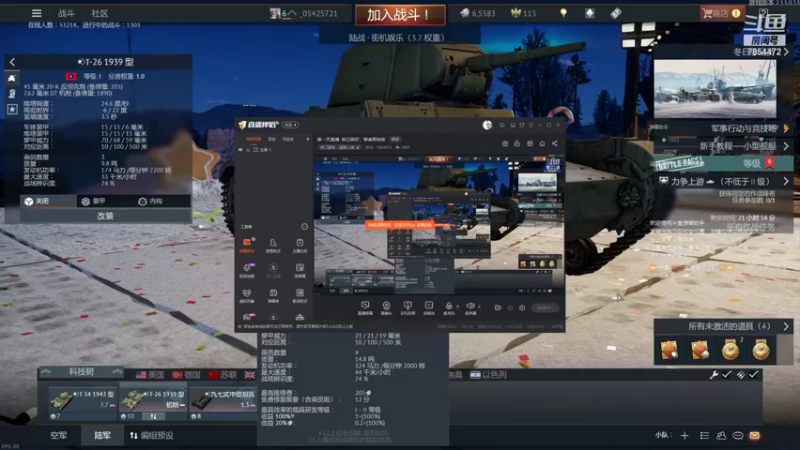Click share icon in streaming app
The width and height of the screenshot is (800, 450).
(555, 143)
